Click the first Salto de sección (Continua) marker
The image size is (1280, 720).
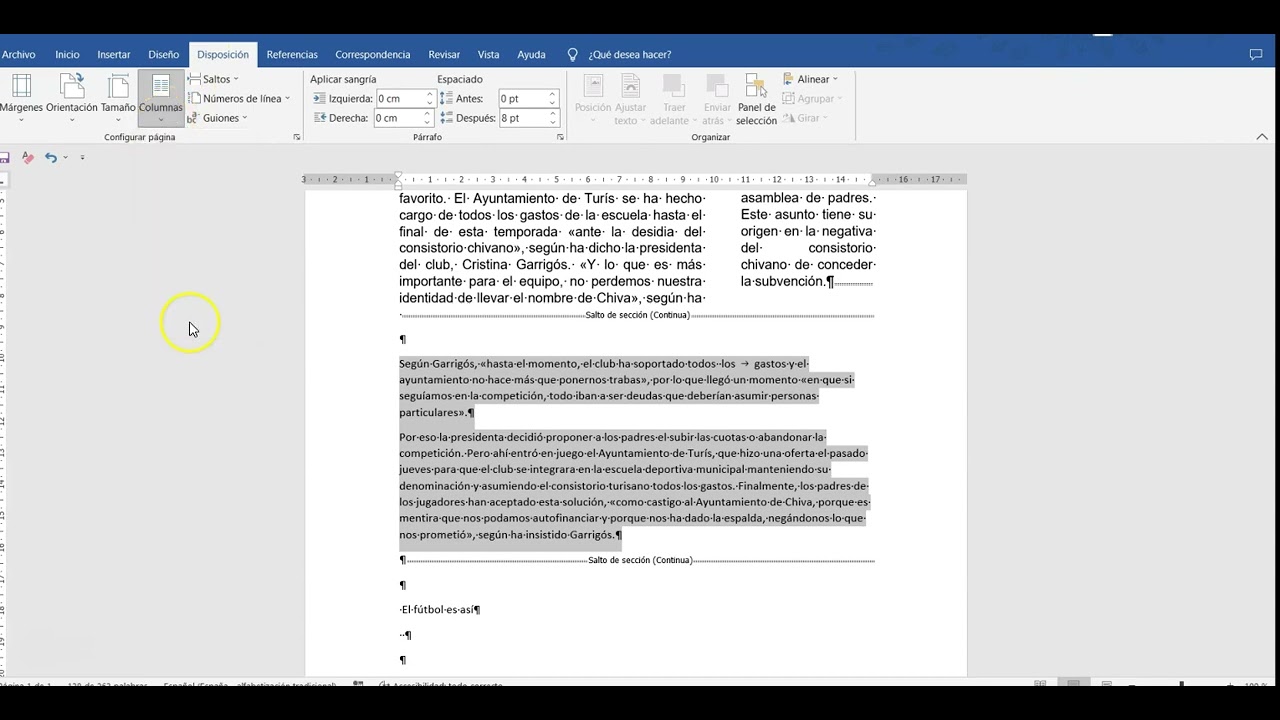[639, 315]
